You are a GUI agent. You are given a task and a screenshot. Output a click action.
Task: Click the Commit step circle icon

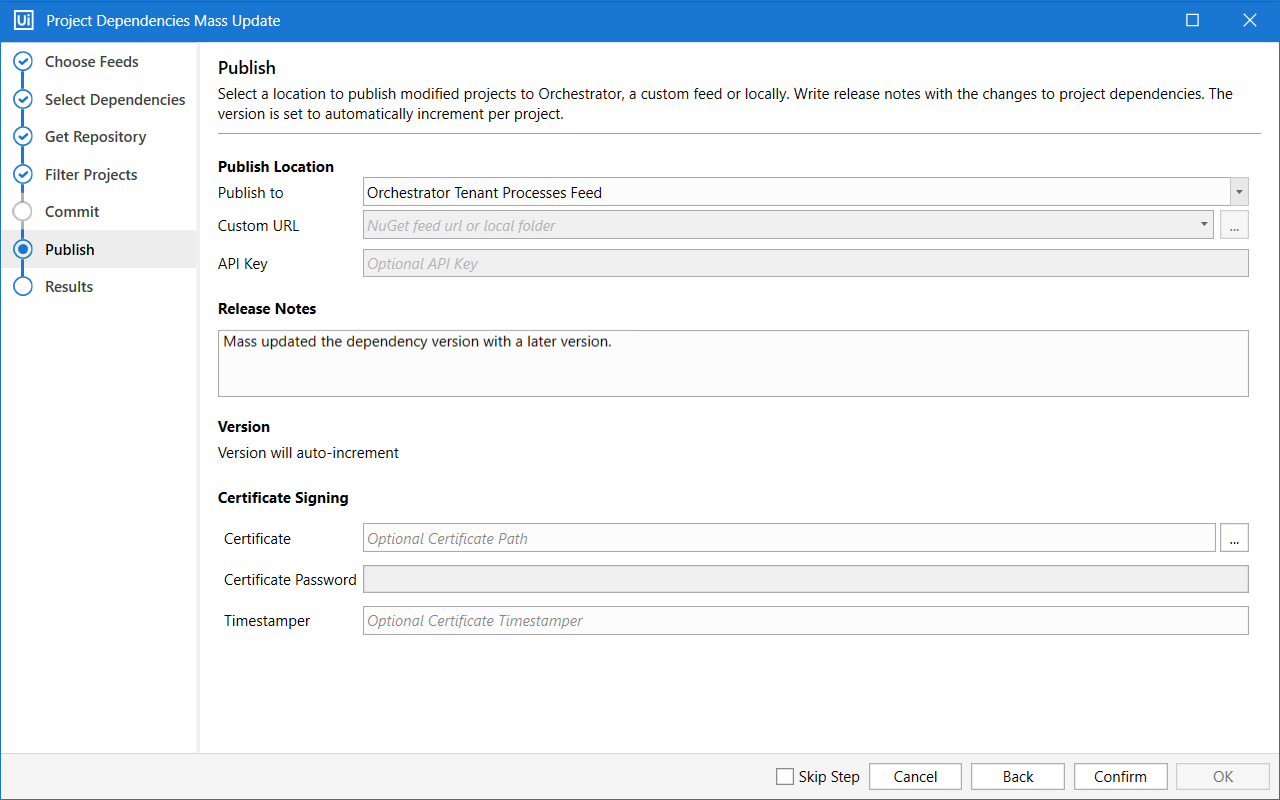(x=22, y=212)
